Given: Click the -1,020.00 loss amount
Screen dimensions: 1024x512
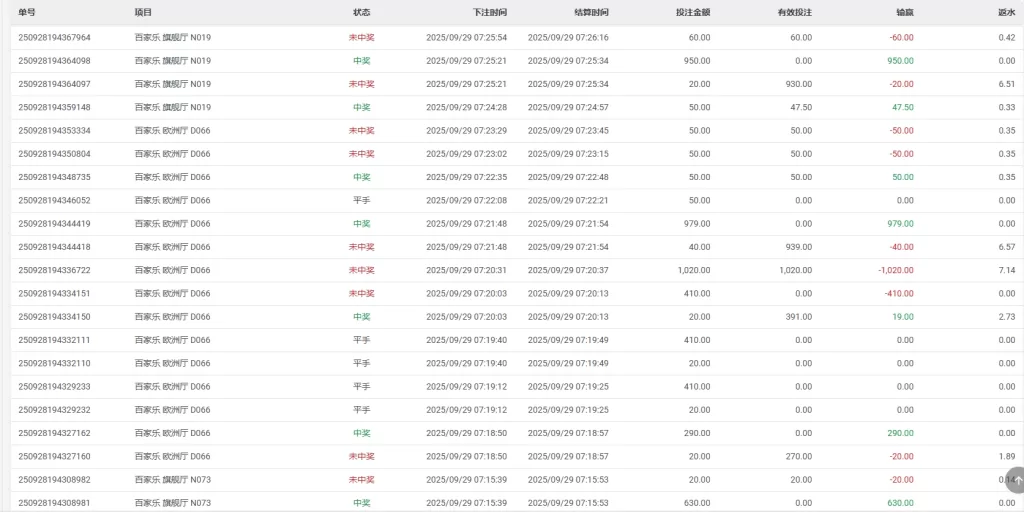Looking at the screenshot, I should 895,270.
